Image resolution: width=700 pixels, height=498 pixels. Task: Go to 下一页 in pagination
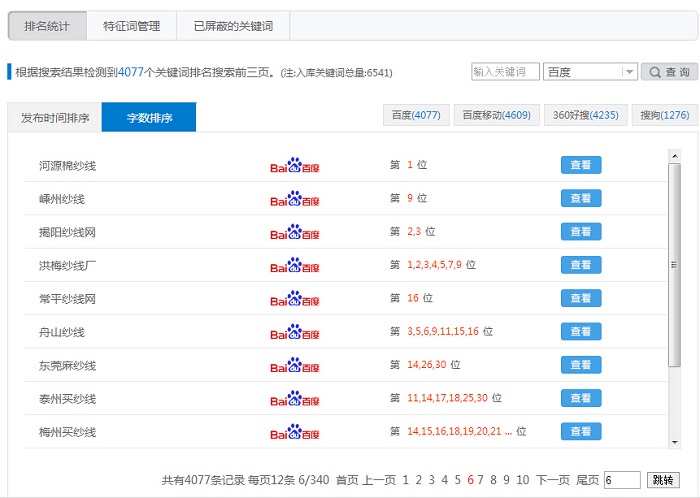tap(553, 480)
